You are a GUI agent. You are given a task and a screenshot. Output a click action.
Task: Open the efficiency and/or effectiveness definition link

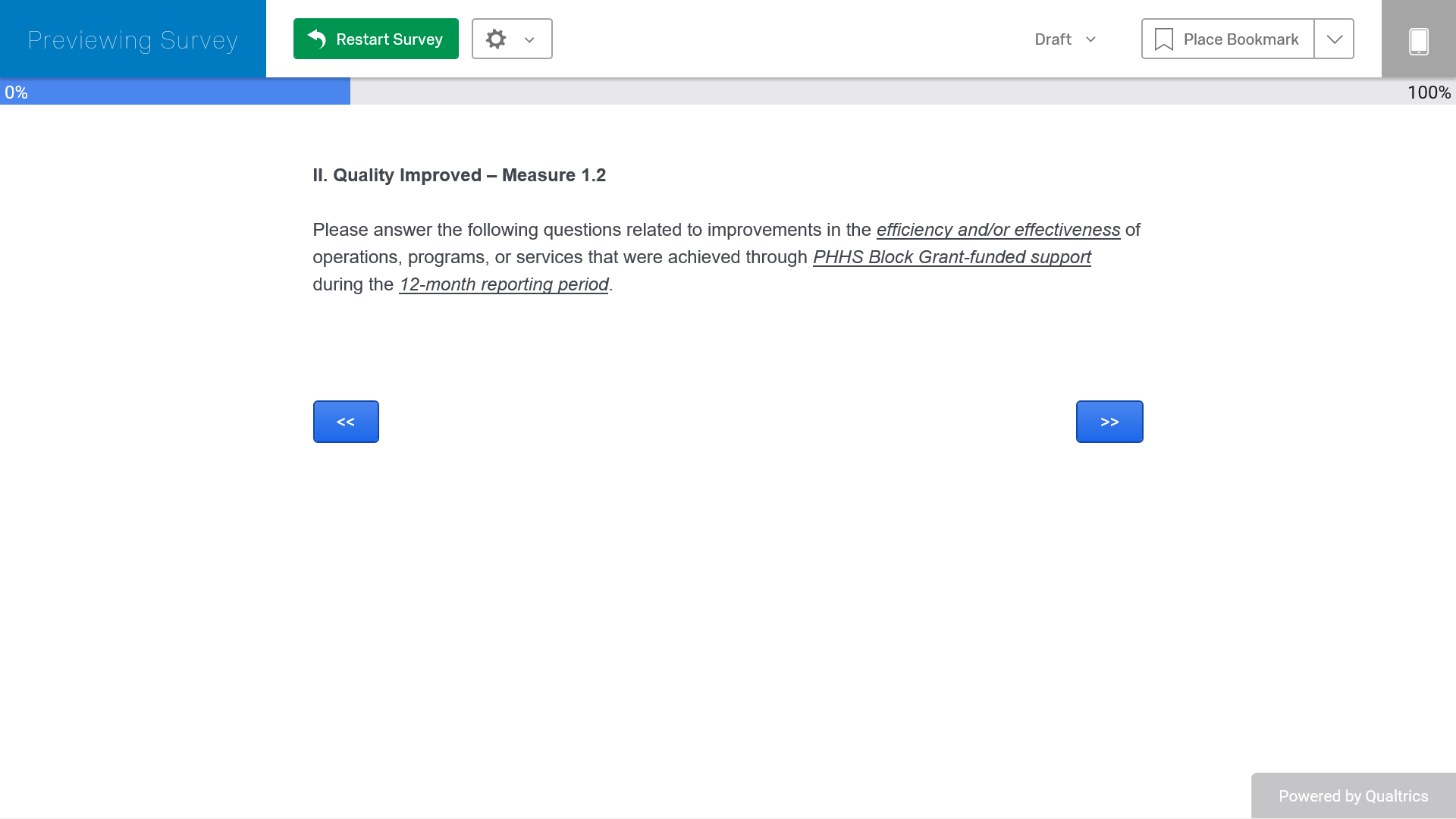pyautogui.click(x=998, y=230)
